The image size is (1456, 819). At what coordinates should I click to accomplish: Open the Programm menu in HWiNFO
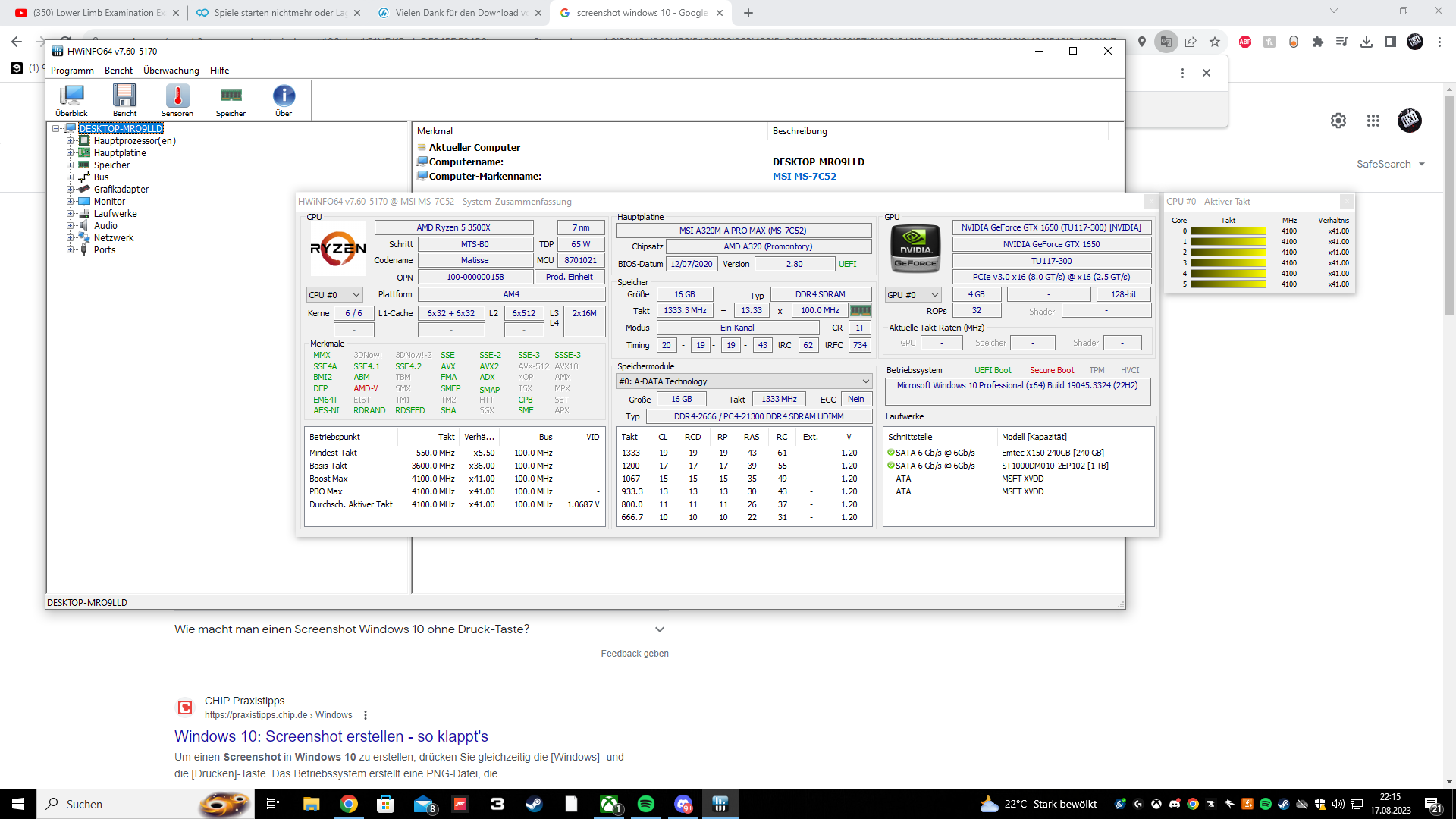pos(72,71)
